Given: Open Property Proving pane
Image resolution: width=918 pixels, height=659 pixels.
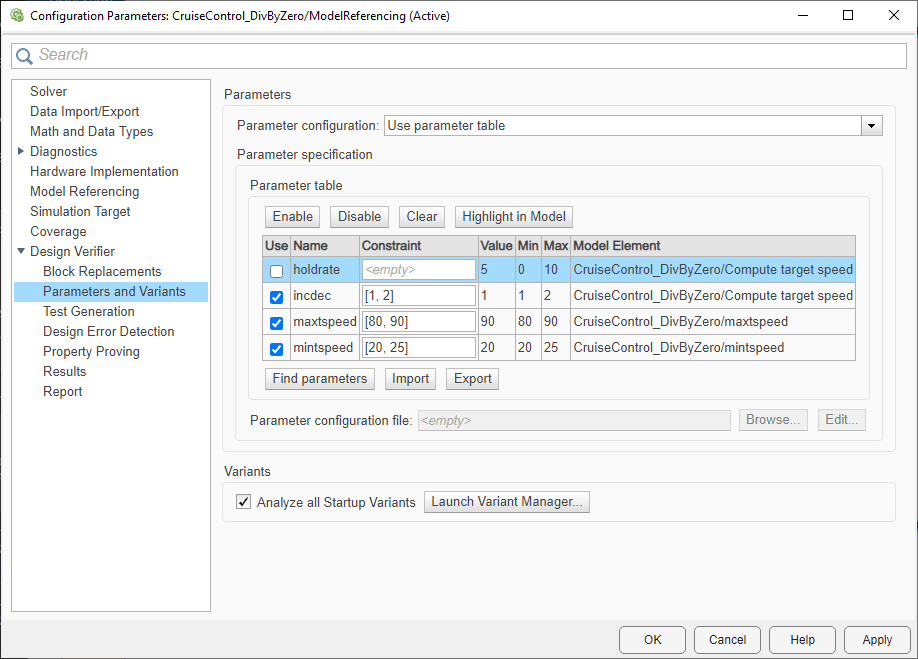Looking at the screenshot, I should pos(91,351).
